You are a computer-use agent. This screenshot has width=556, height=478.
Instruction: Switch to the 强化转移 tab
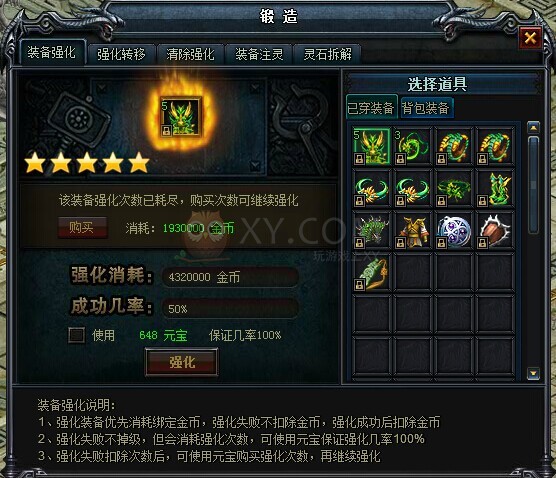121,54
